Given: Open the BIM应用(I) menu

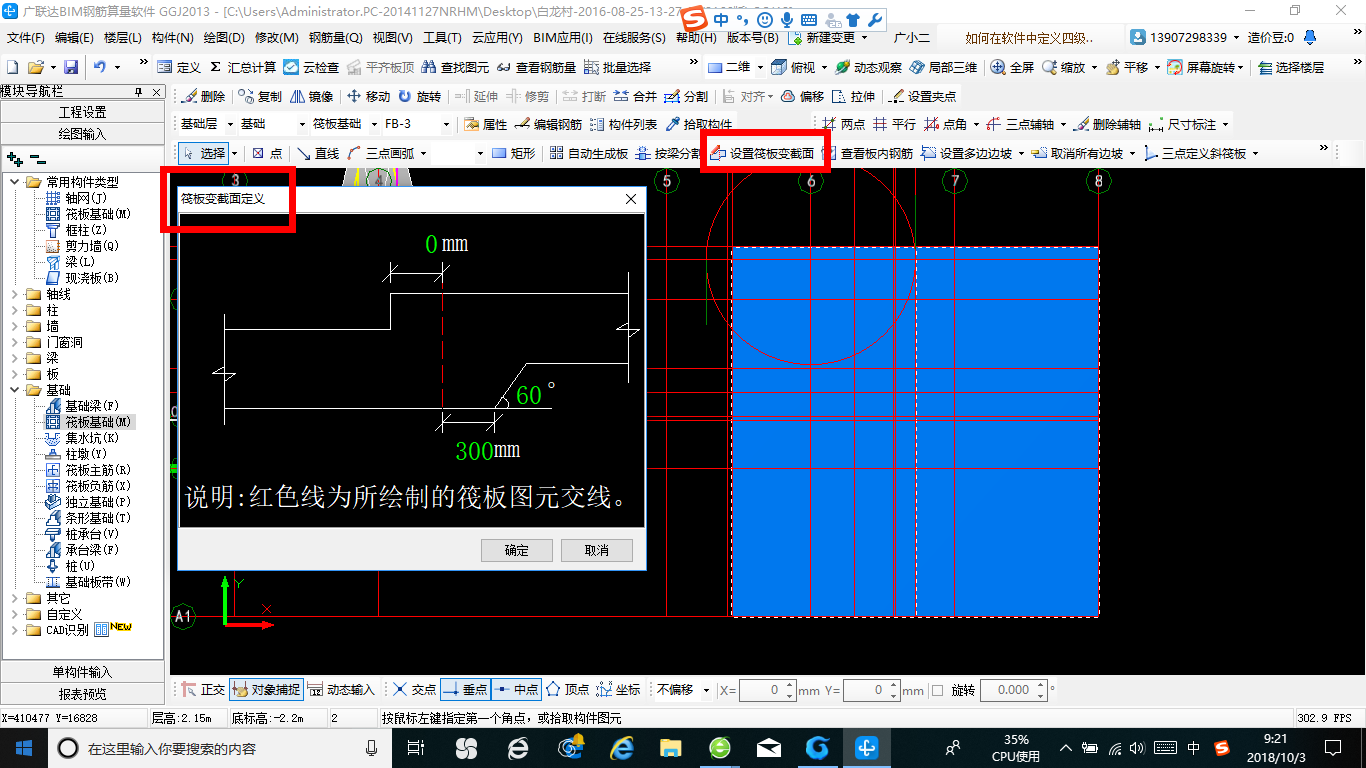Looking at the screenshot, I should (x=563, y=38).
